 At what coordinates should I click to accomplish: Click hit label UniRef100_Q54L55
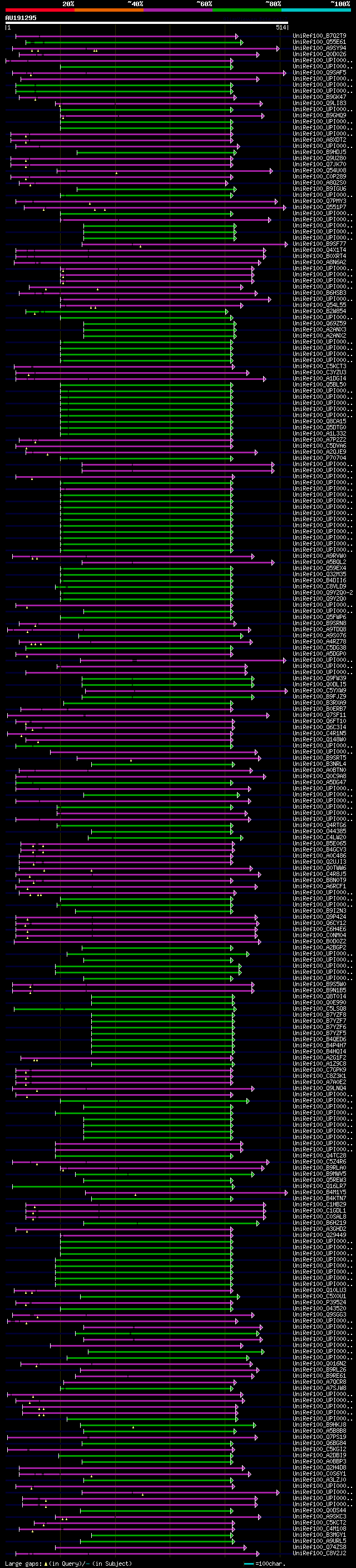pos(319,305)
